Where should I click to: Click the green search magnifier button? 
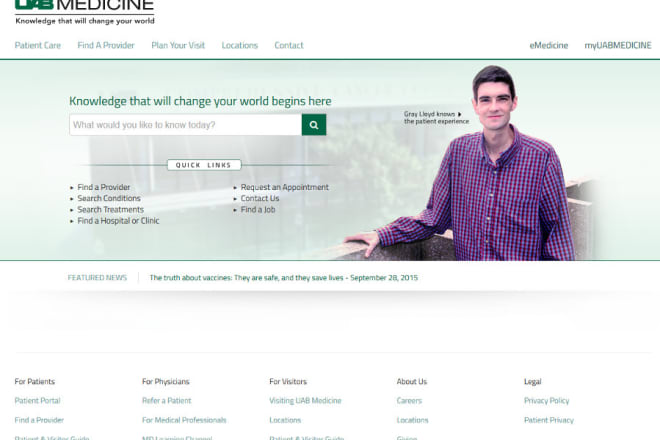click(314, 125)
